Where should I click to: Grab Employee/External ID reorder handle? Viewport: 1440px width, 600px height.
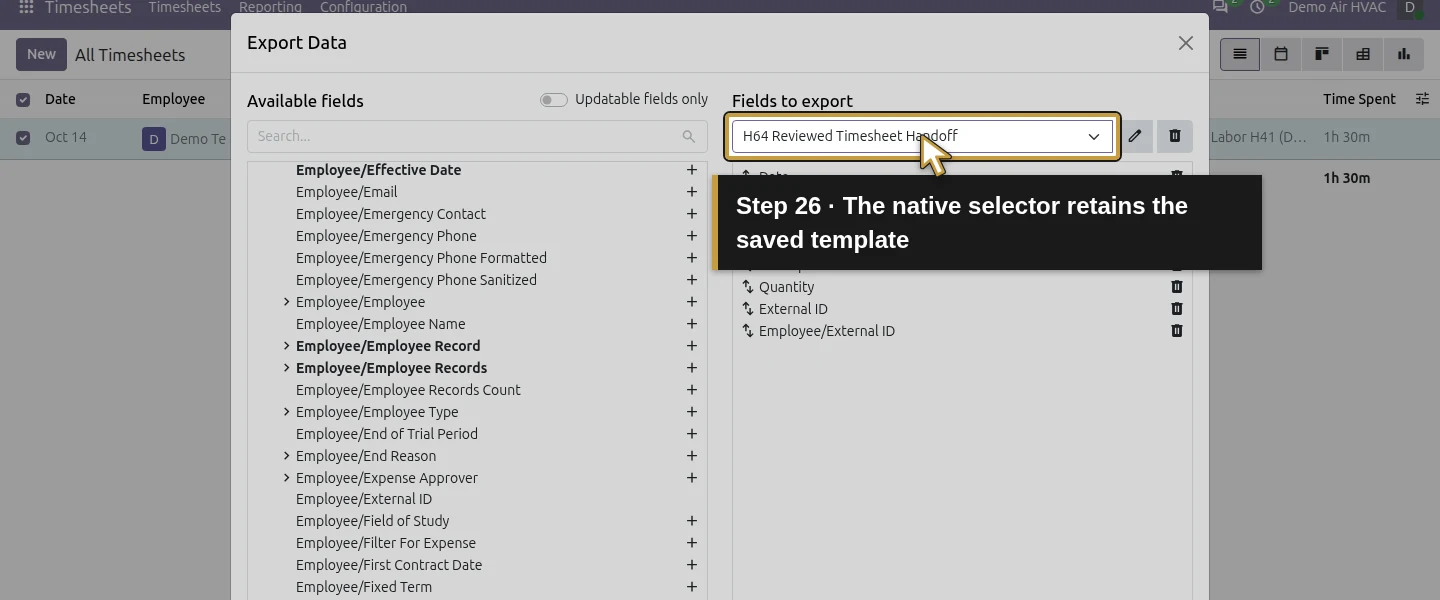[747, 331]
